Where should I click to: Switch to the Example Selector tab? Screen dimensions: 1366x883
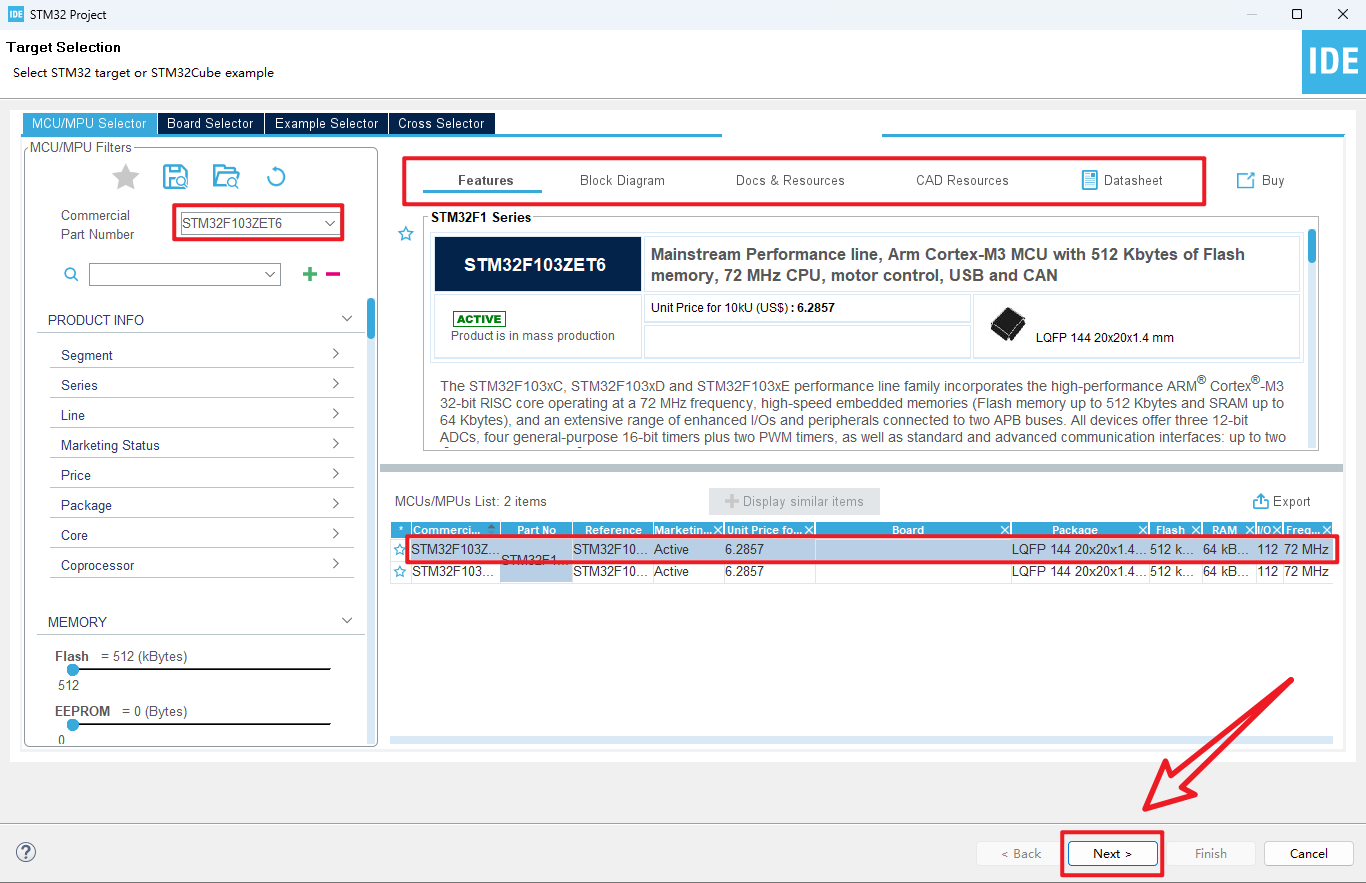pyautogui.click(x=326, y=123)
